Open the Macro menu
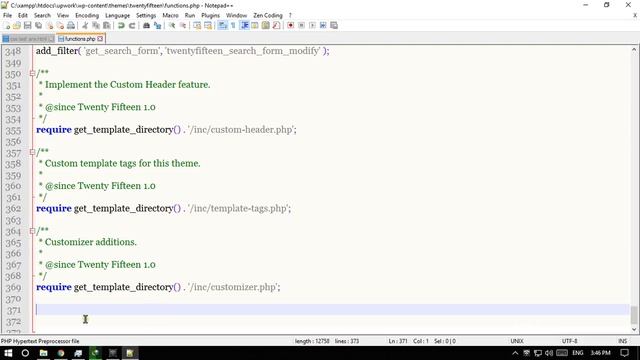640x360 pixels. [170, 15]
